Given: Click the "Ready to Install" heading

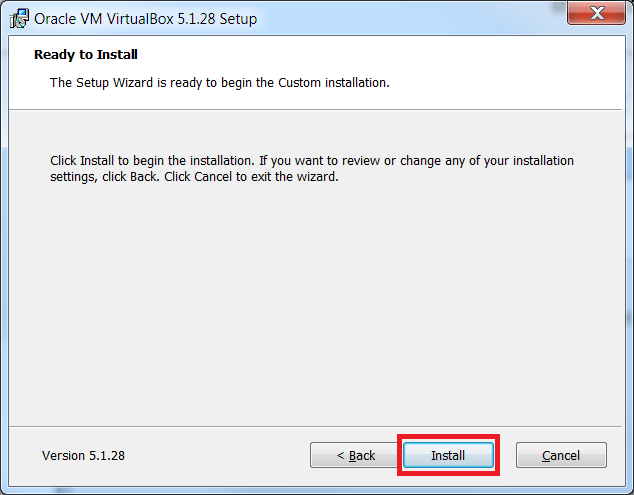Looking at the screenshot, I should click(x=86, y=55).
